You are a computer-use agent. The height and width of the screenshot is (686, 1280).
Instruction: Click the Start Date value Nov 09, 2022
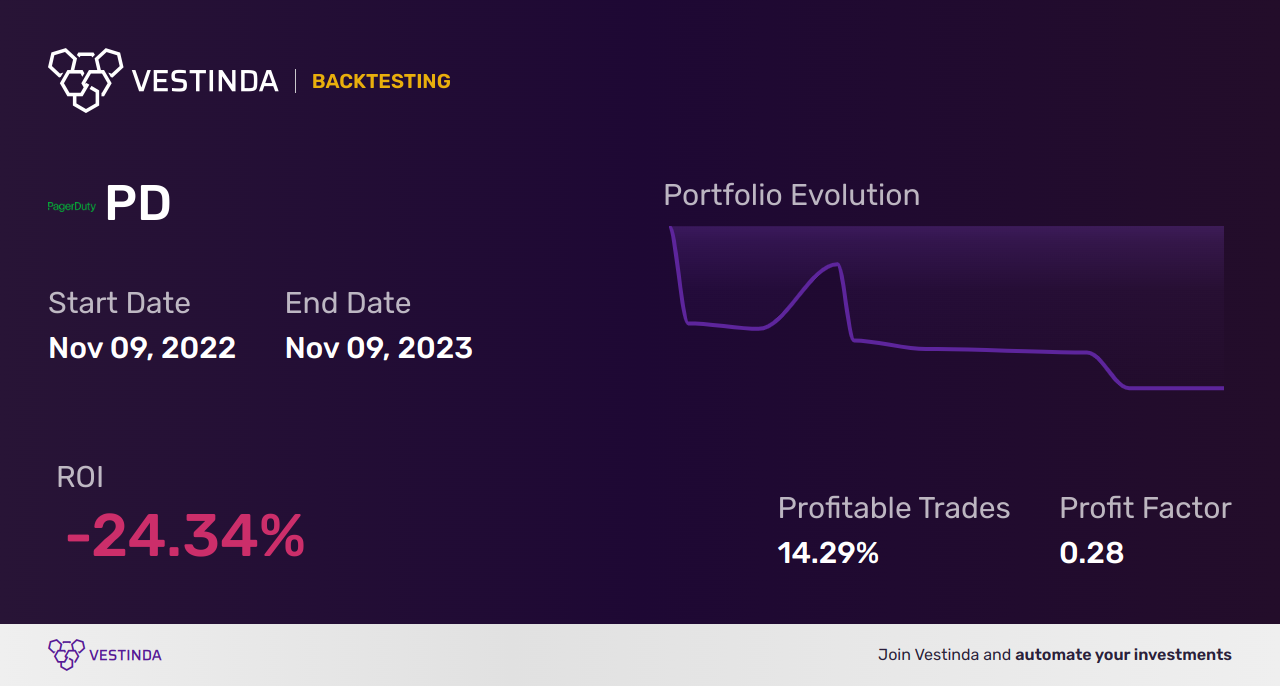tap(142, 348)
